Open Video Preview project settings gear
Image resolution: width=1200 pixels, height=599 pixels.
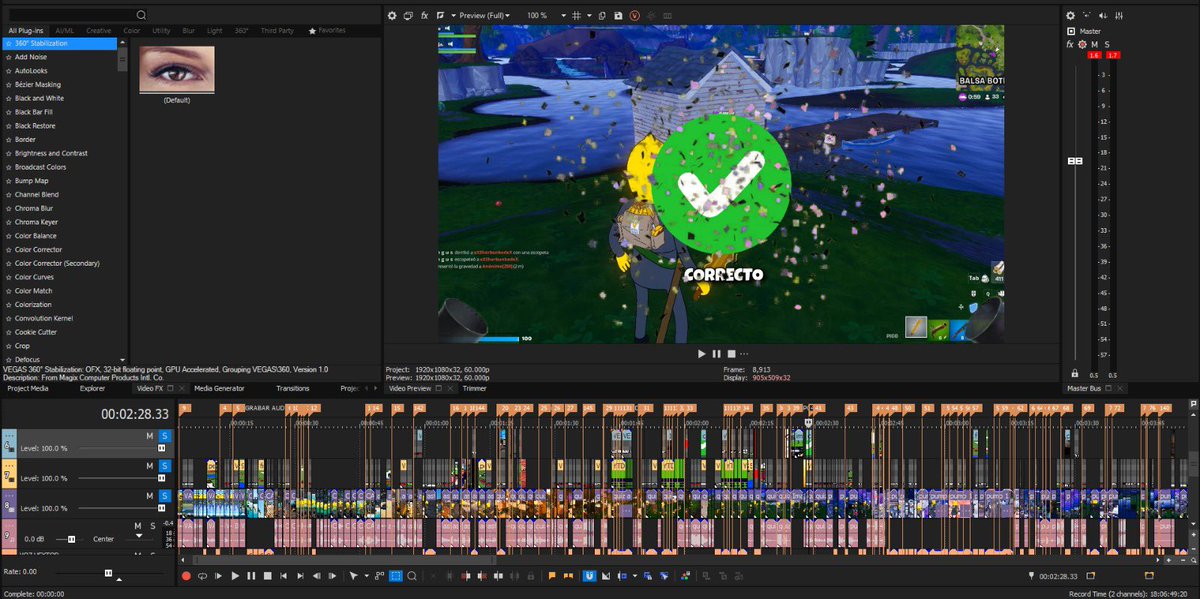pos(392,16)
